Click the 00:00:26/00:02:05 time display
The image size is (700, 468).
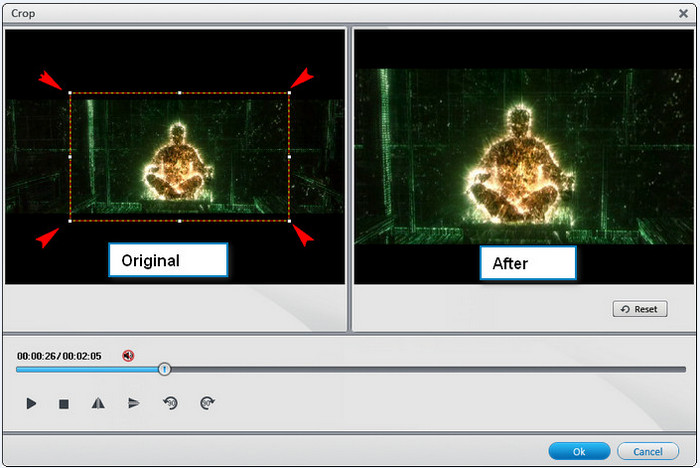click(59, 356)
